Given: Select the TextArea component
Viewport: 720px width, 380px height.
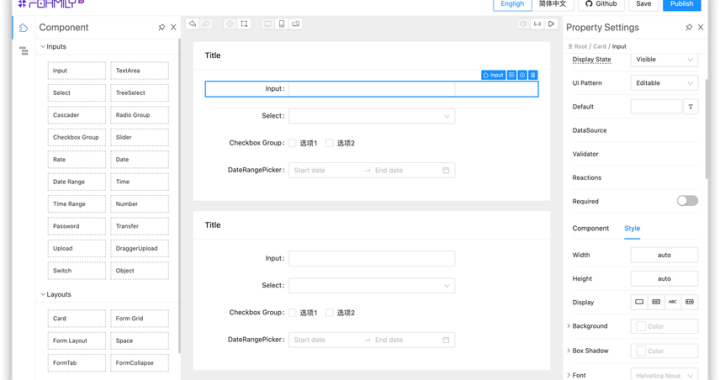Looking at the screenshot, I should pyautogui.click(x=139, y=71).
